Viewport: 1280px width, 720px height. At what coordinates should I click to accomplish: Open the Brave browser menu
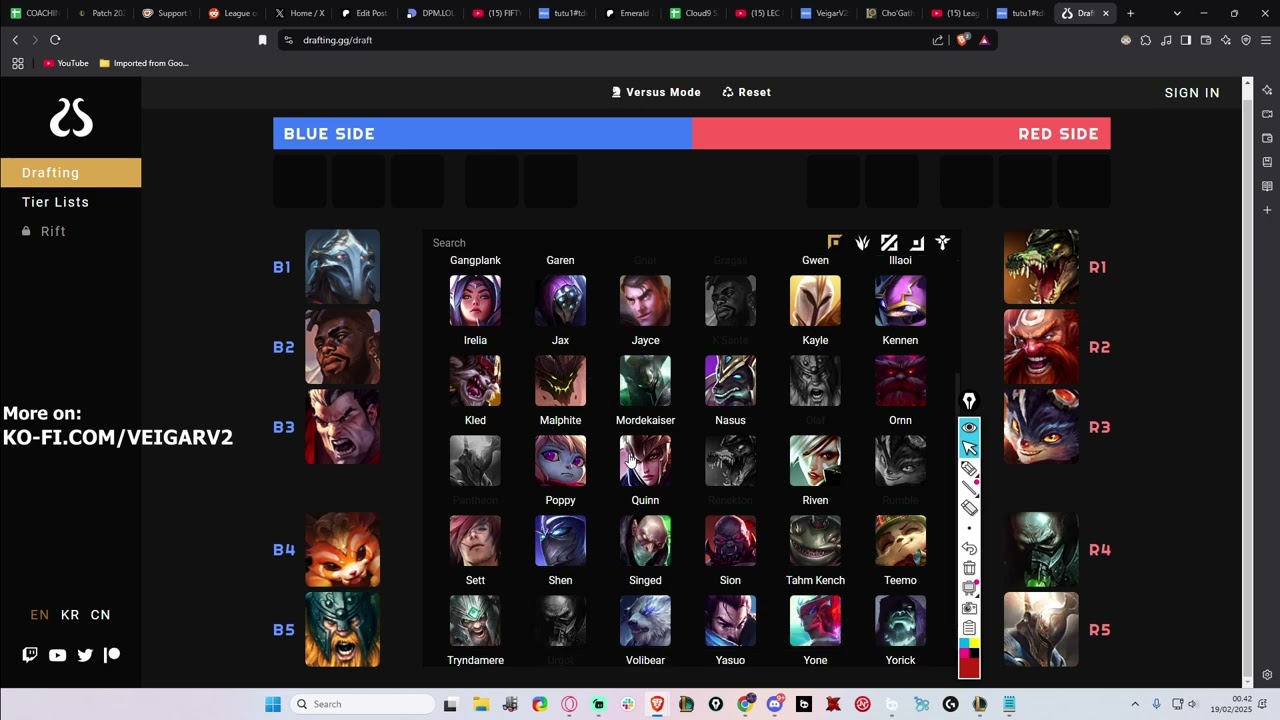pos(1266,40)
